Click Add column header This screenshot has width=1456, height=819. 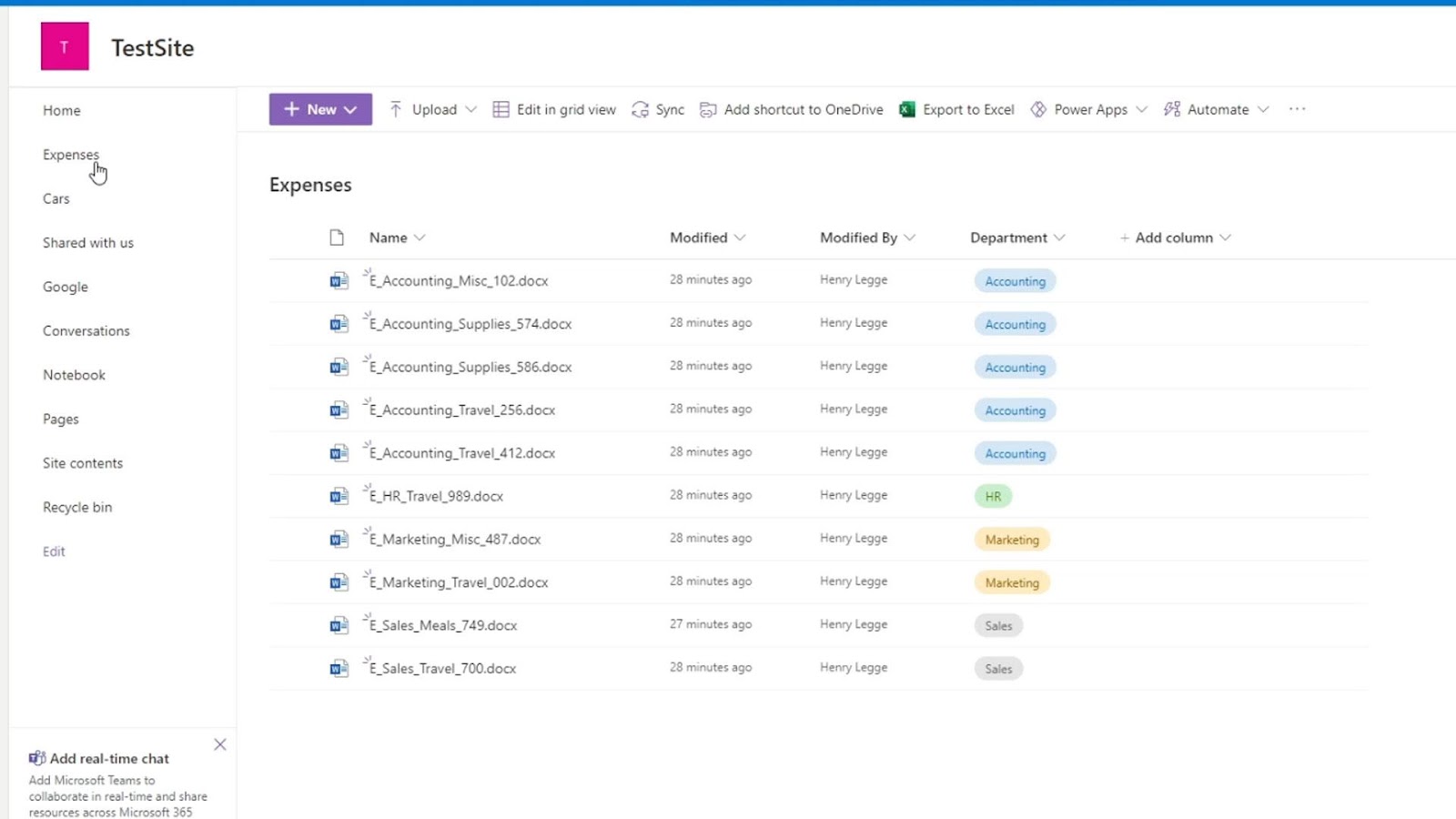coord(1174,238)
